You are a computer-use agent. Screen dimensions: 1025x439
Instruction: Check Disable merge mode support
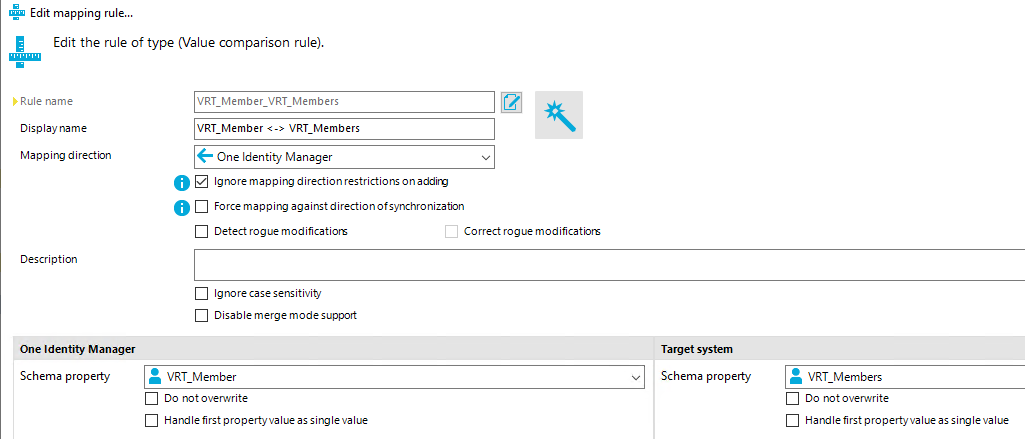pos(202,316)
